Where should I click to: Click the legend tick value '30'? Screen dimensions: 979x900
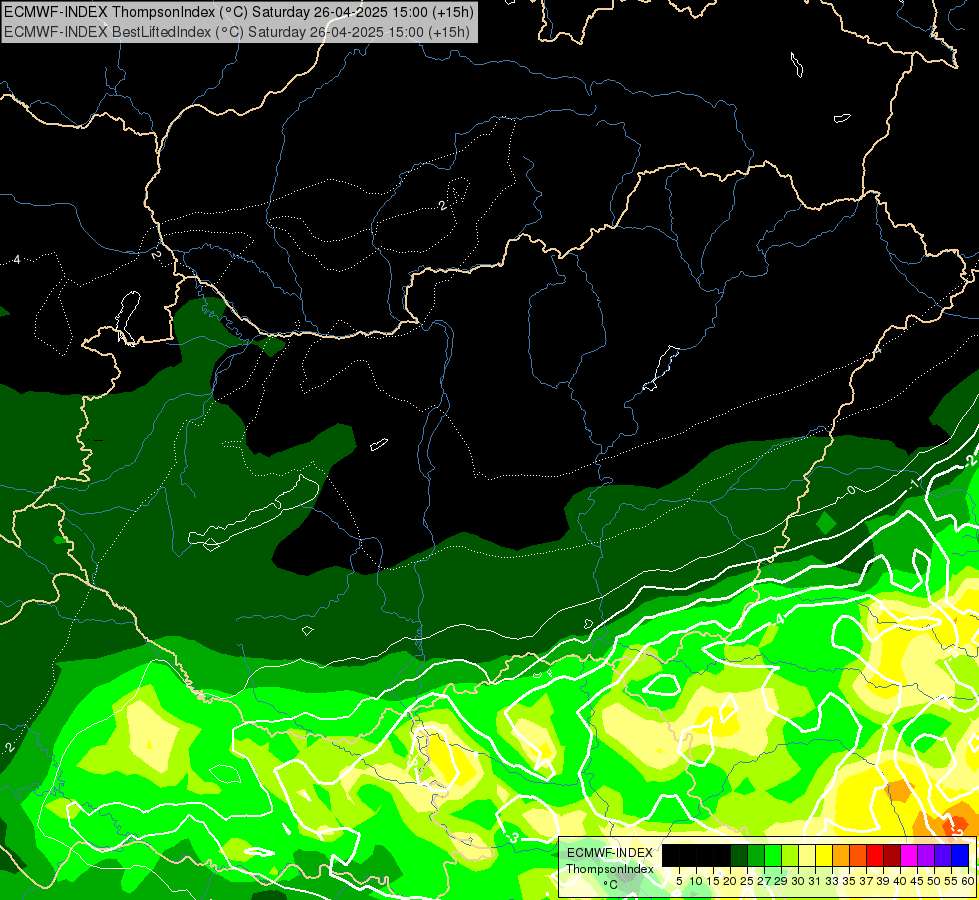tap(798, 881)
